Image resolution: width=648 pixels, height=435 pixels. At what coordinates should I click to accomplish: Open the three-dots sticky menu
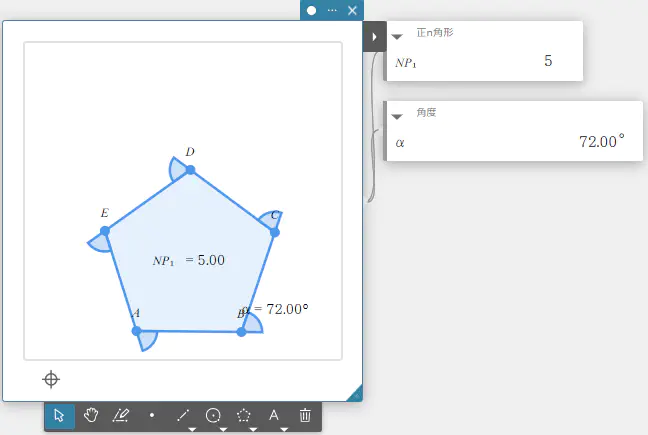(332, 10)
